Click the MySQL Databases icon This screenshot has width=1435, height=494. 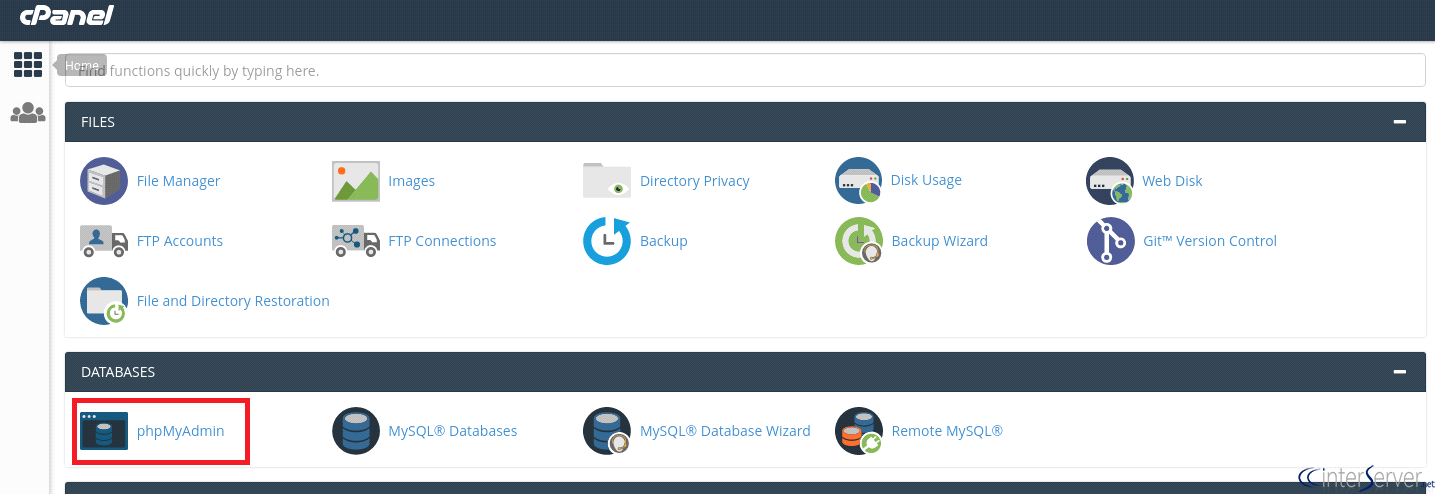[x=356, y=431]
